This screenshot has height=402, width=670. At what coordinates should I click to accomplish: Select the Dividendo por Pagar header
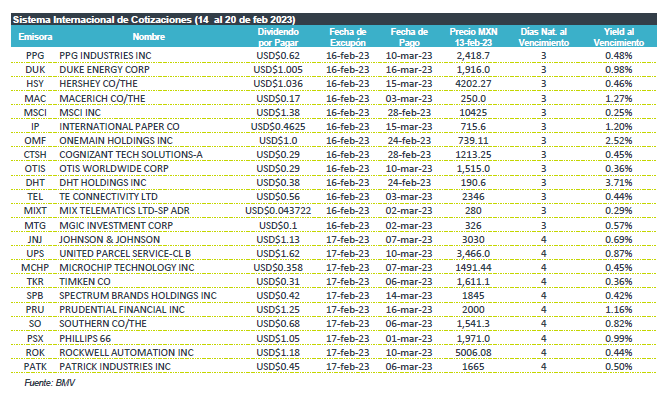click(278, 37)
